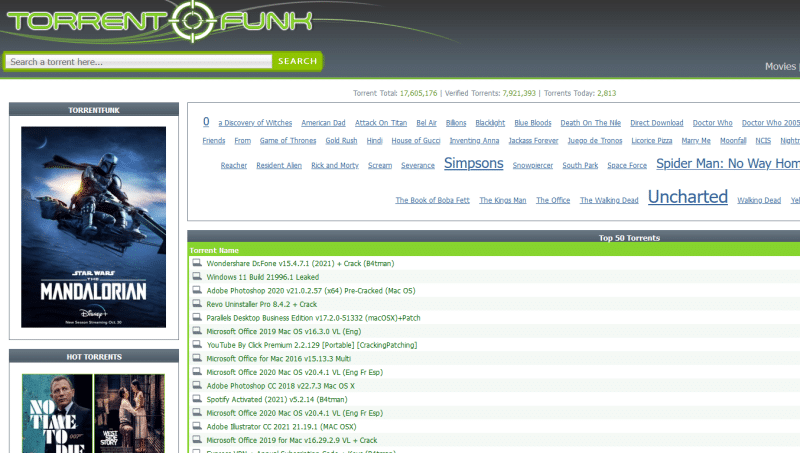Open Spotify Activated (2021) torrent link
The image size is (800, 453).
[x=277, y=399]
